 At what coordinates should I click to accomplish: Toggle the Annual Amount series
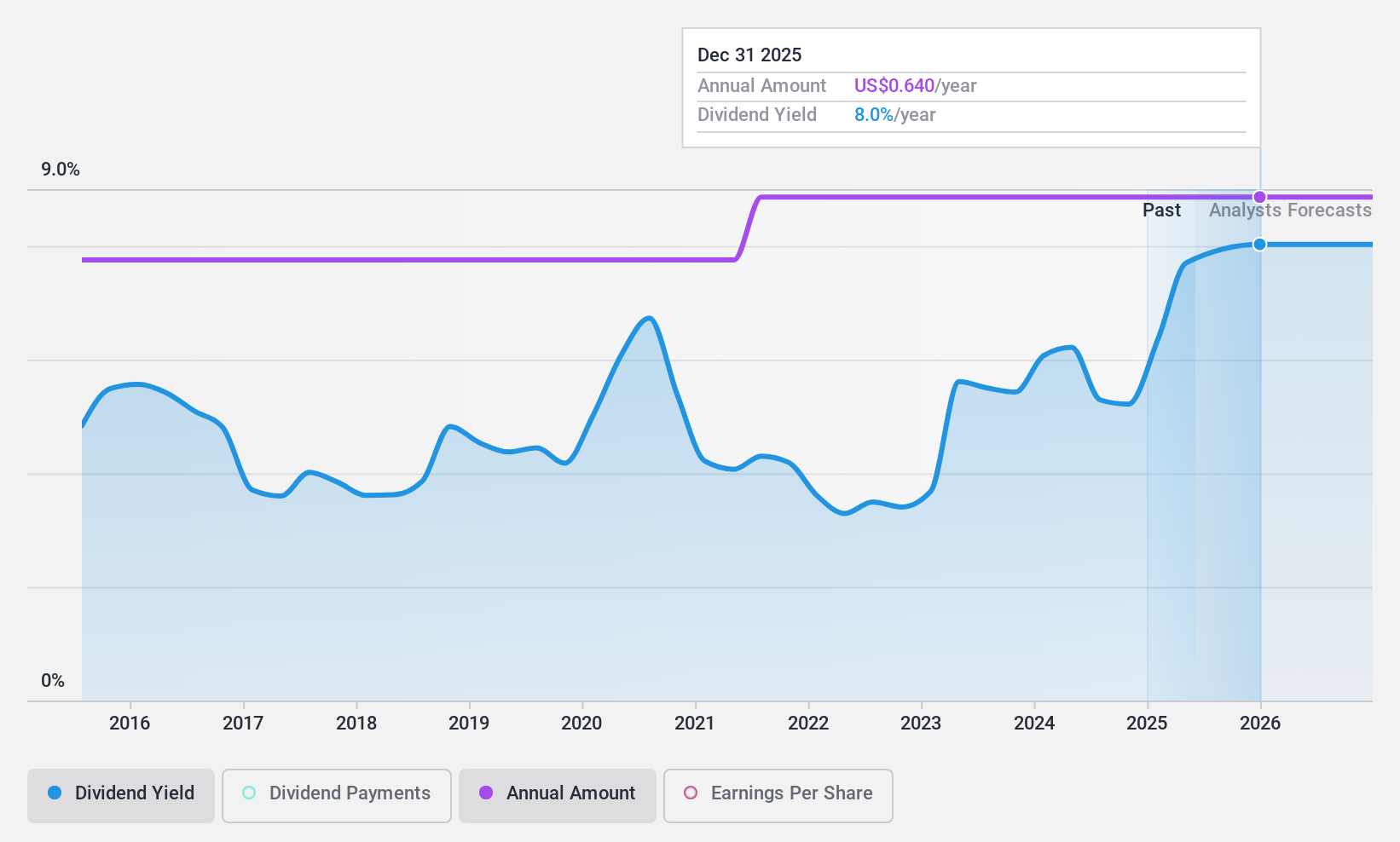coord(558,796)
